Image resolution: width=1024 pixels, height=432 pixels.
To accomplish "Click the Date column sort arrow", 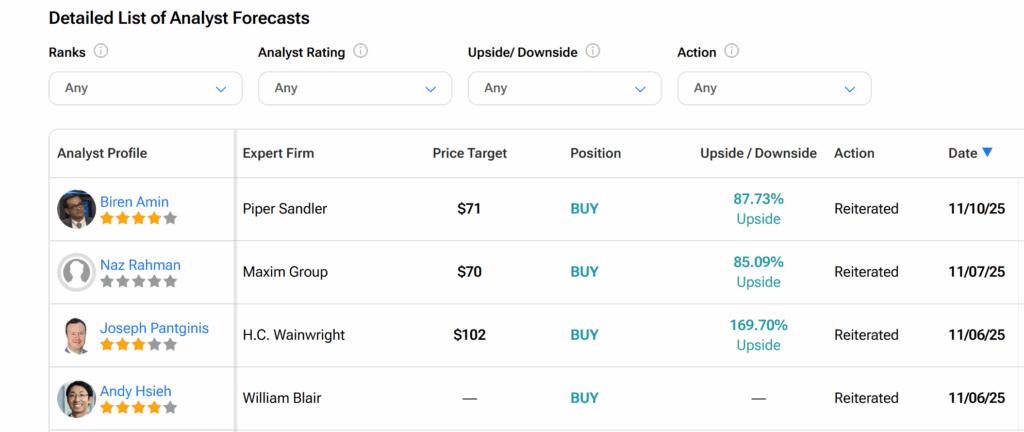I will (987, 152).
